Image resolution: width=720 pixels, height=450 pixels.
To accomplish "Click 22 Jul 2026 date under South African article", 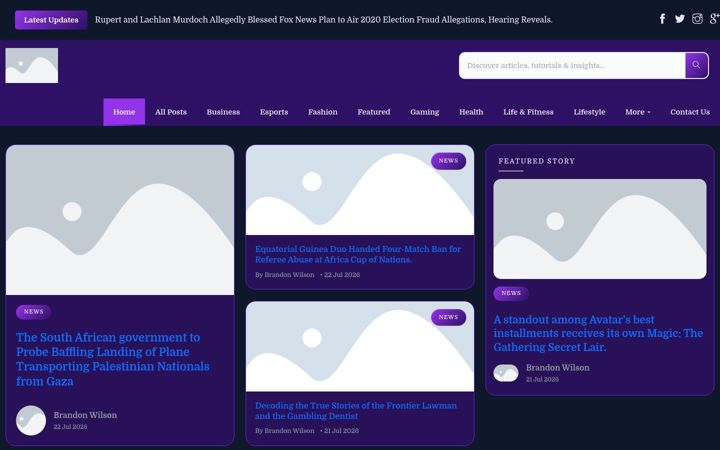I will [70, 427].
